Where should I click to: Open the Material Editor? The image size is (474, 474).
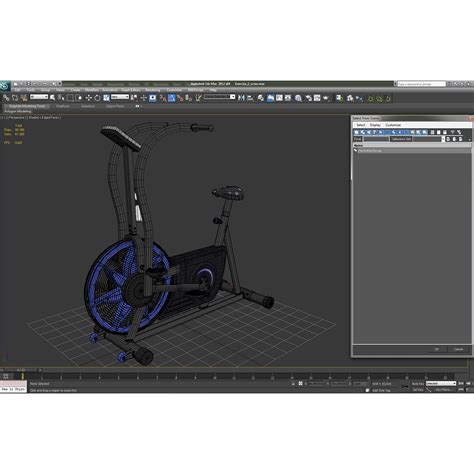(x=298, y=98)
